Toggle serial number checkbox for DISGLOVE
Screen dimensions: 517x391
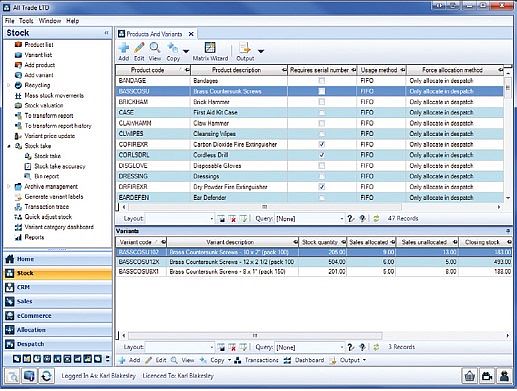point(322,166)
